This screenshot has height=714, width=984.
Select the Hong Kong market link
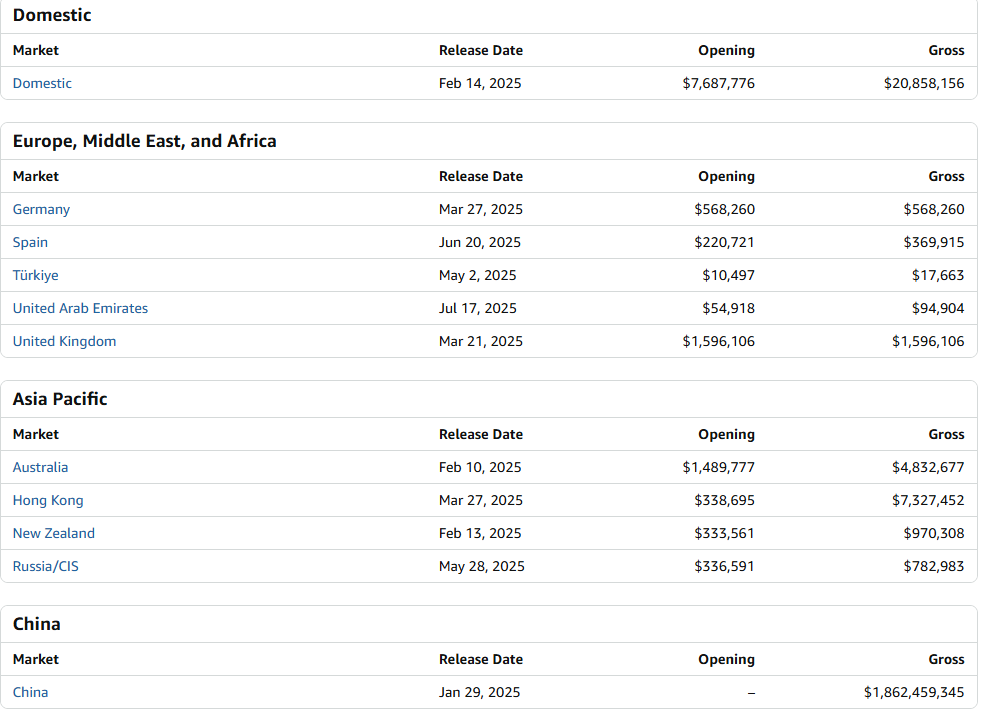48,500
